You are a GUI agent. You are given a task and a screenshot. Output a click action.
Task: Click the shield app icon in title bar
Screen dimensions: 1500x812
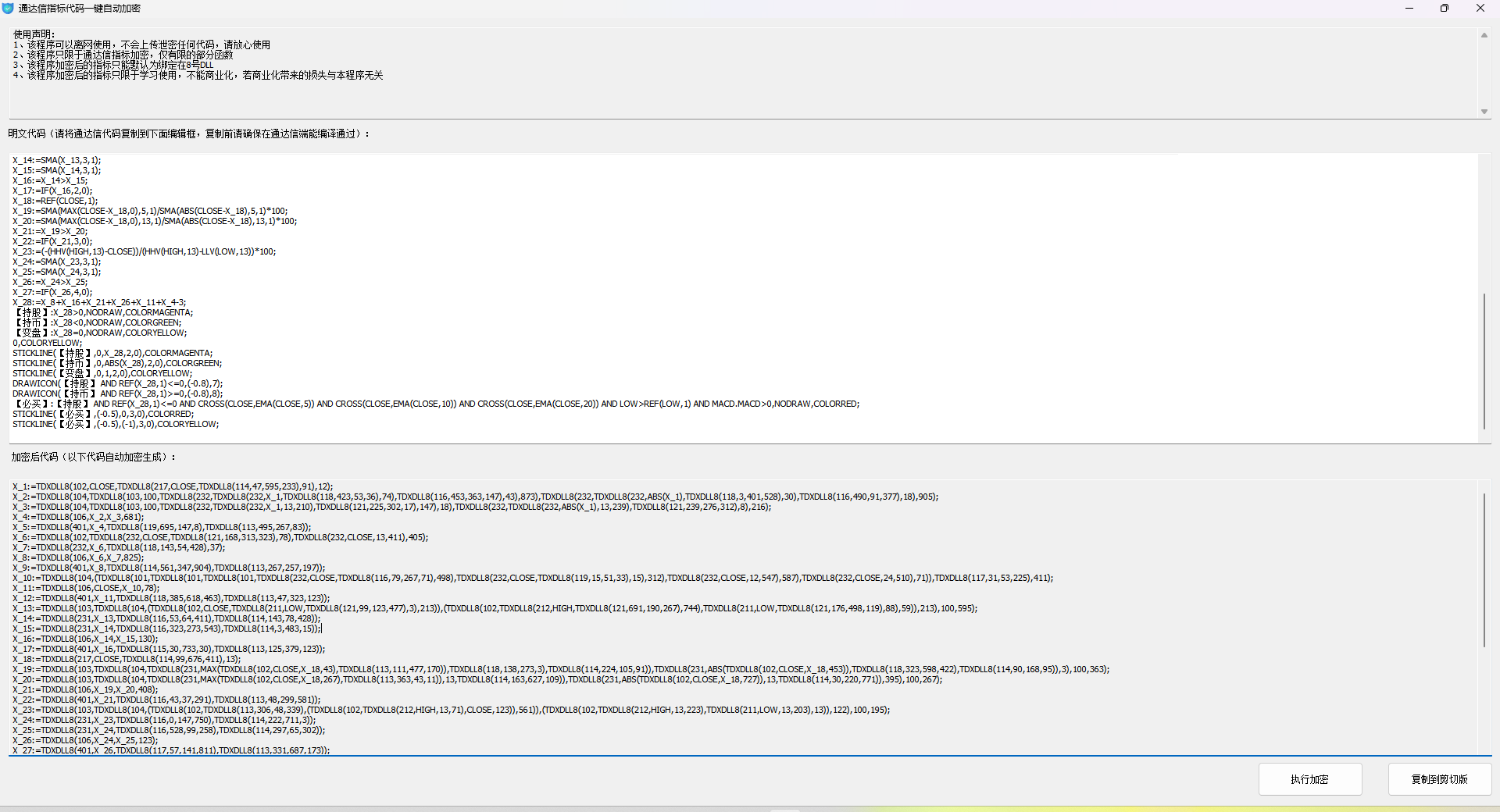8,8
